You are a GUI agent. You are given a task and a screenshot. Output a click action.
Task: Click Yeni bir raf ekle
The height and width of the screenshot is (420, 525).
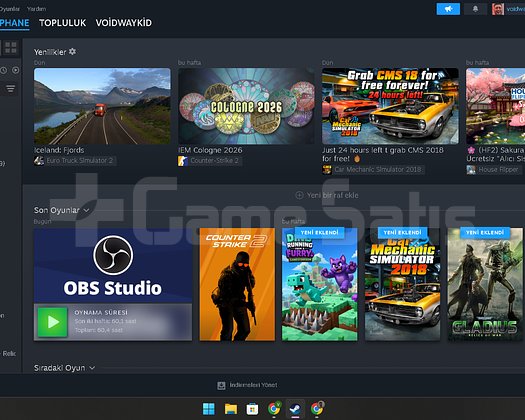coord(332,195)
